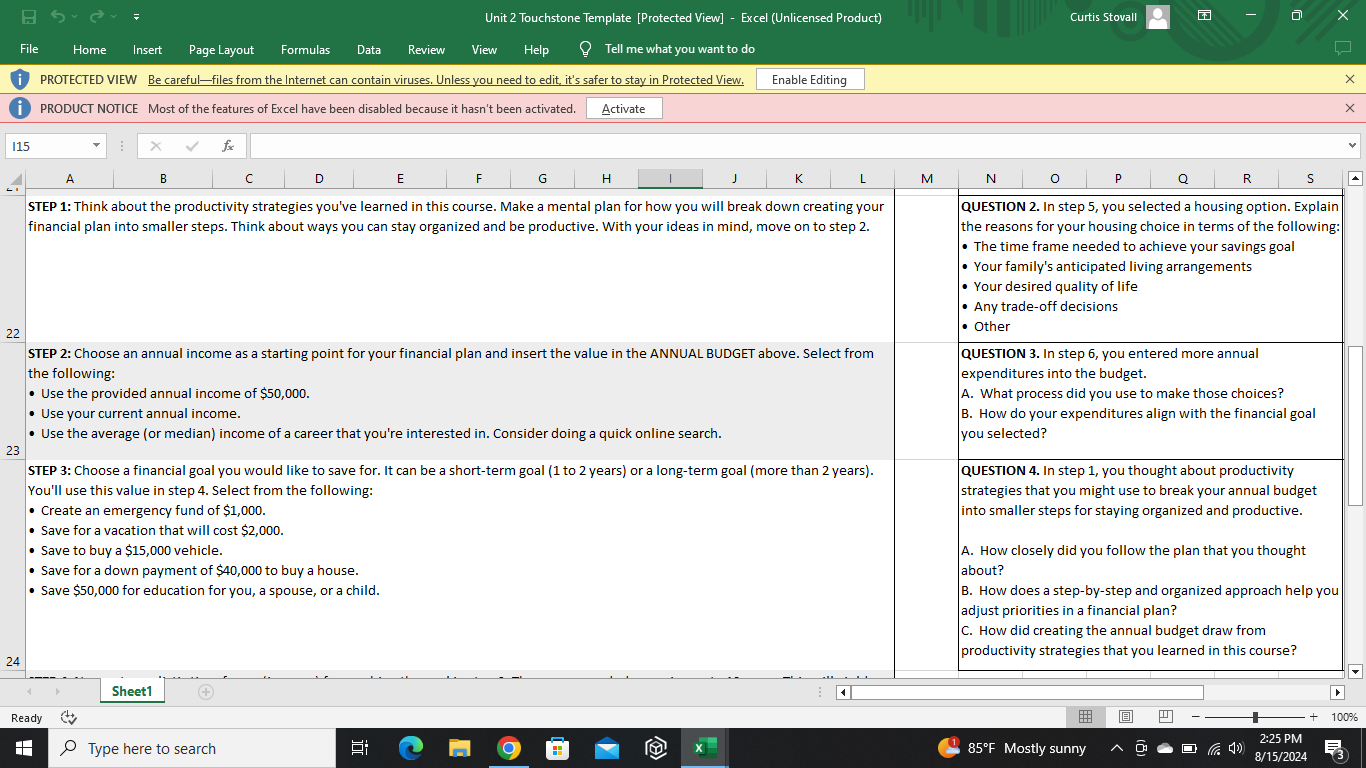Image resolution: width=1366 pixels, height=768 pixels.
Task: Click the horizontal scrollbar right arrow
Action: [x=1339, y=691]
